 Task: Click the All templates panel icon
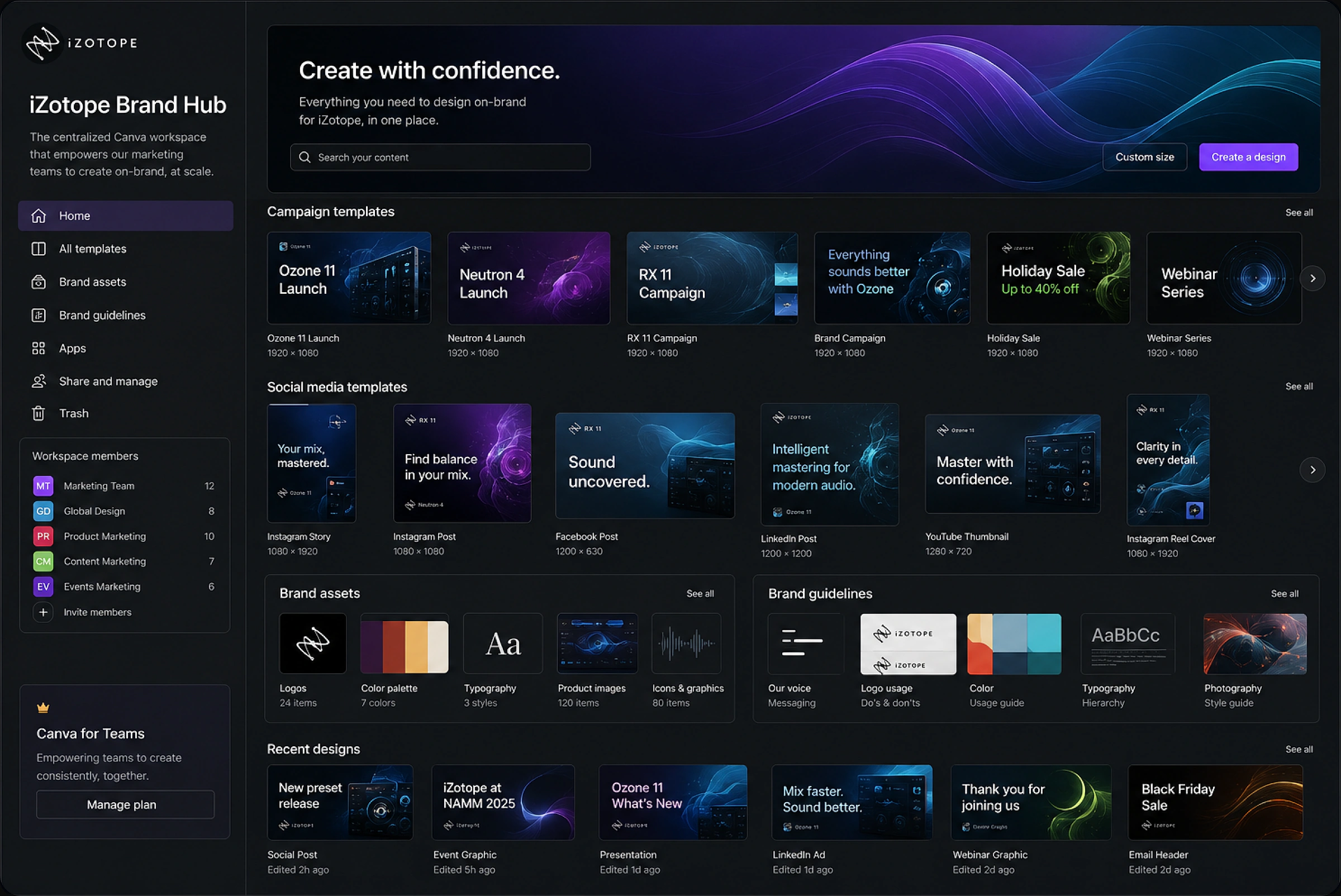(39, 249)
